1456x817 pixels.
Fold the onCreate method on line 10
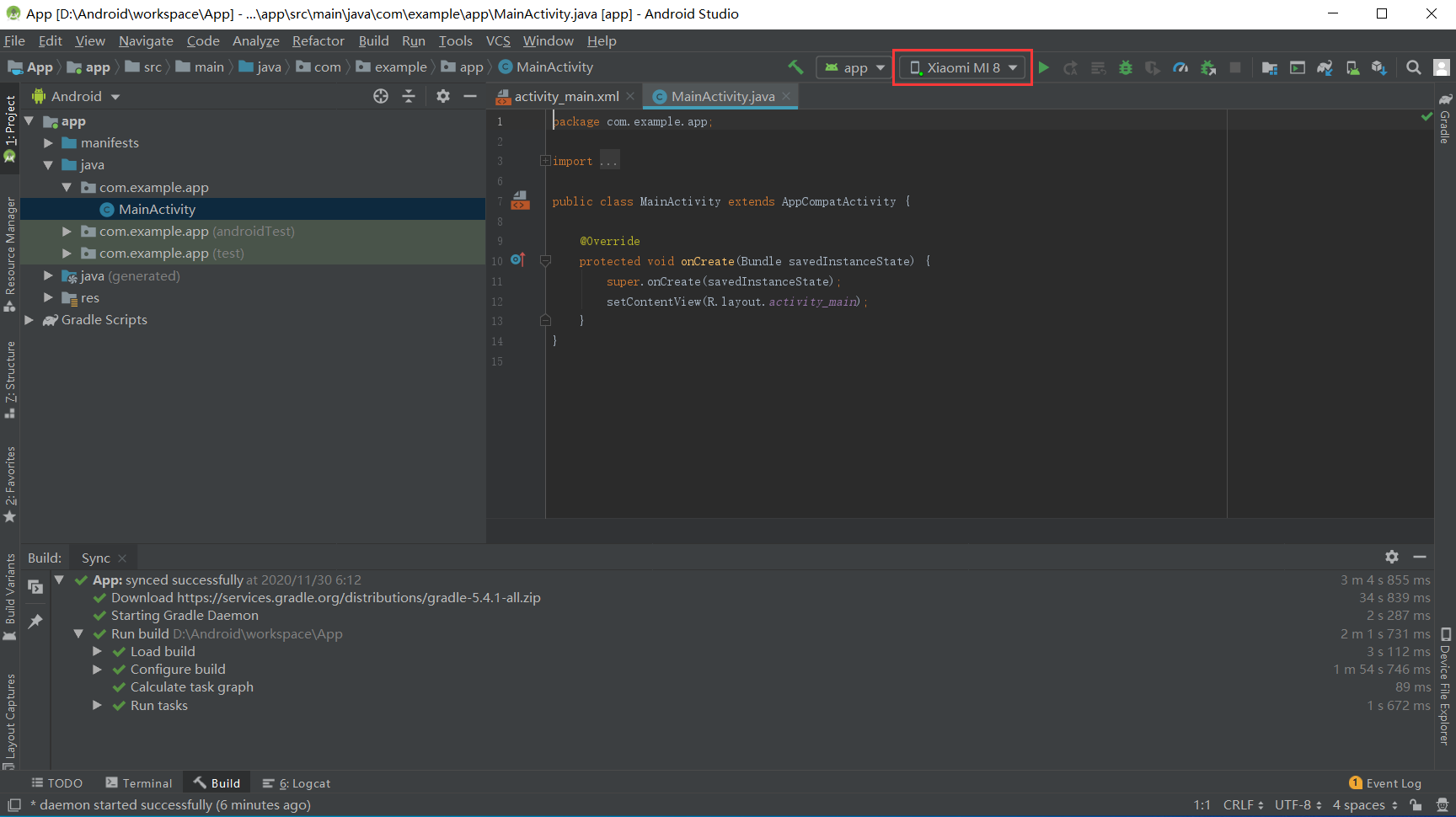[545, 261]
